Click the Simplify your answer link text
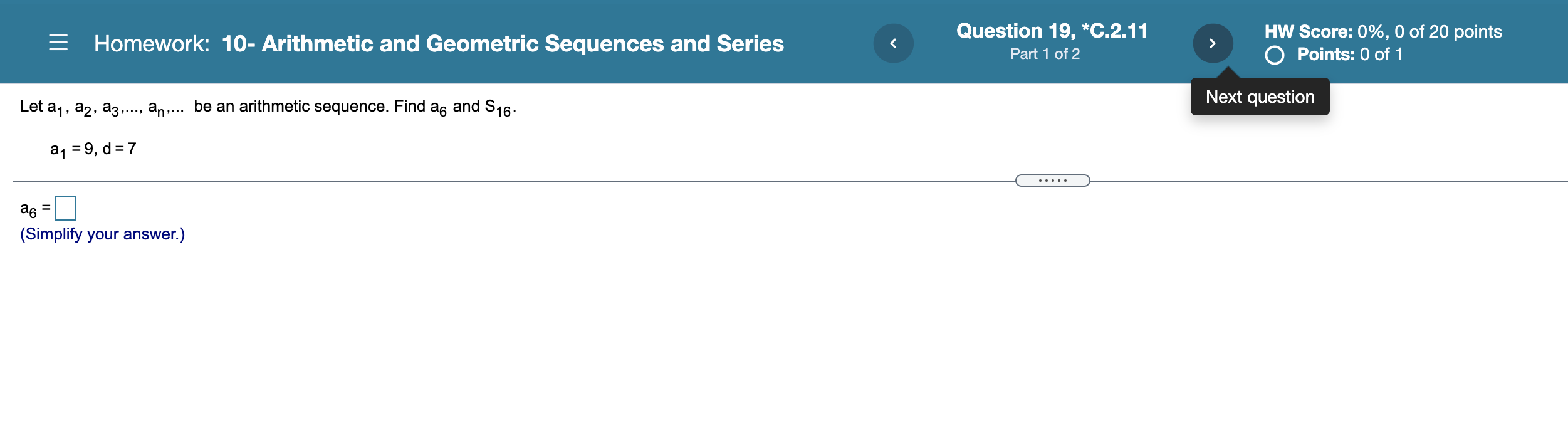The height and width of the screenshot is (440, 1568). pos(102,234)
